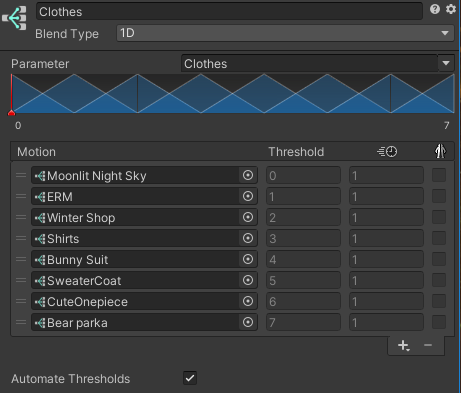461x393 pixels.
Task: Uncheck Automate Thresholds checkbox
Action: point(190,378)
